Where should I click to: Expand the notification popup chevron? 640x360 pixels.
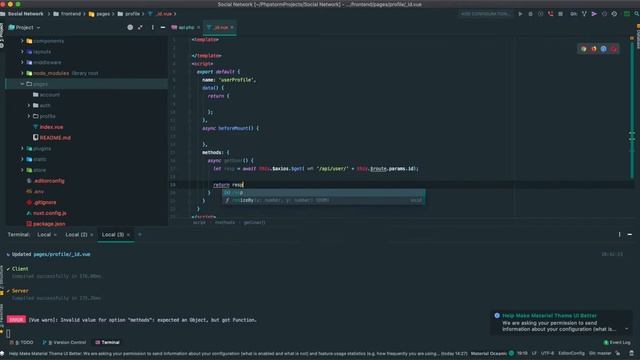coord(627,329)
